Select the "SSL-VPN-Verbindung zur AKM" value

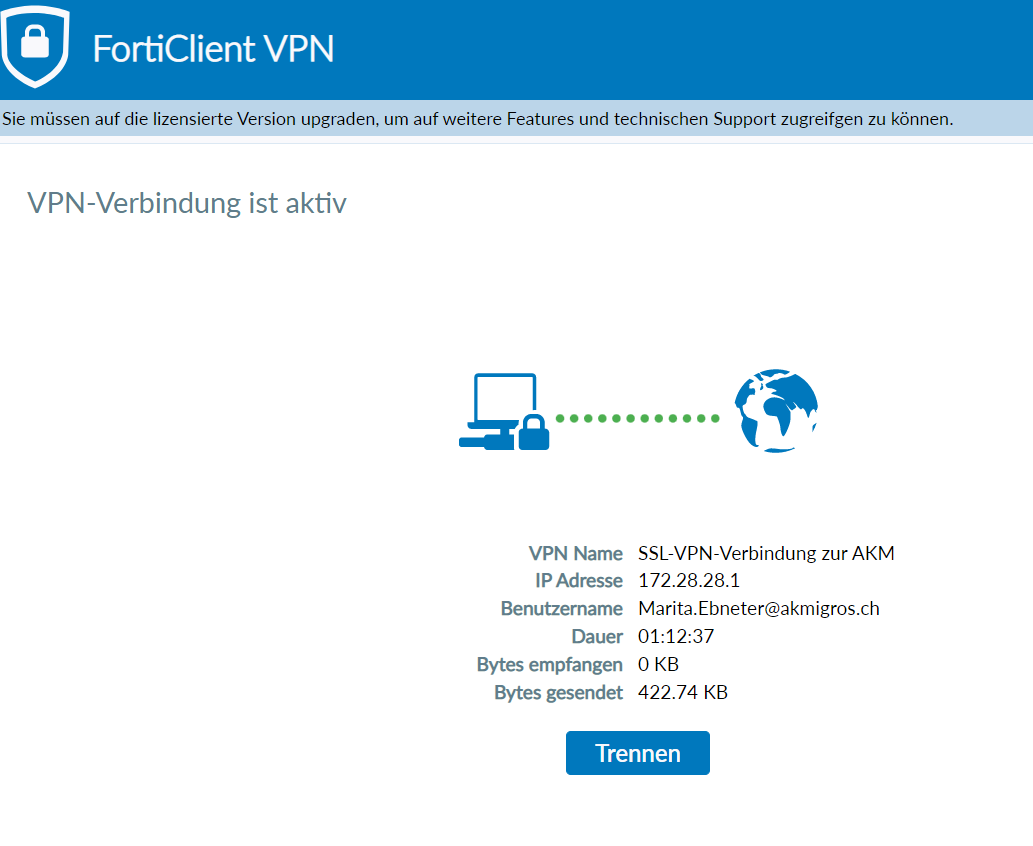click(x=766, y=553)
